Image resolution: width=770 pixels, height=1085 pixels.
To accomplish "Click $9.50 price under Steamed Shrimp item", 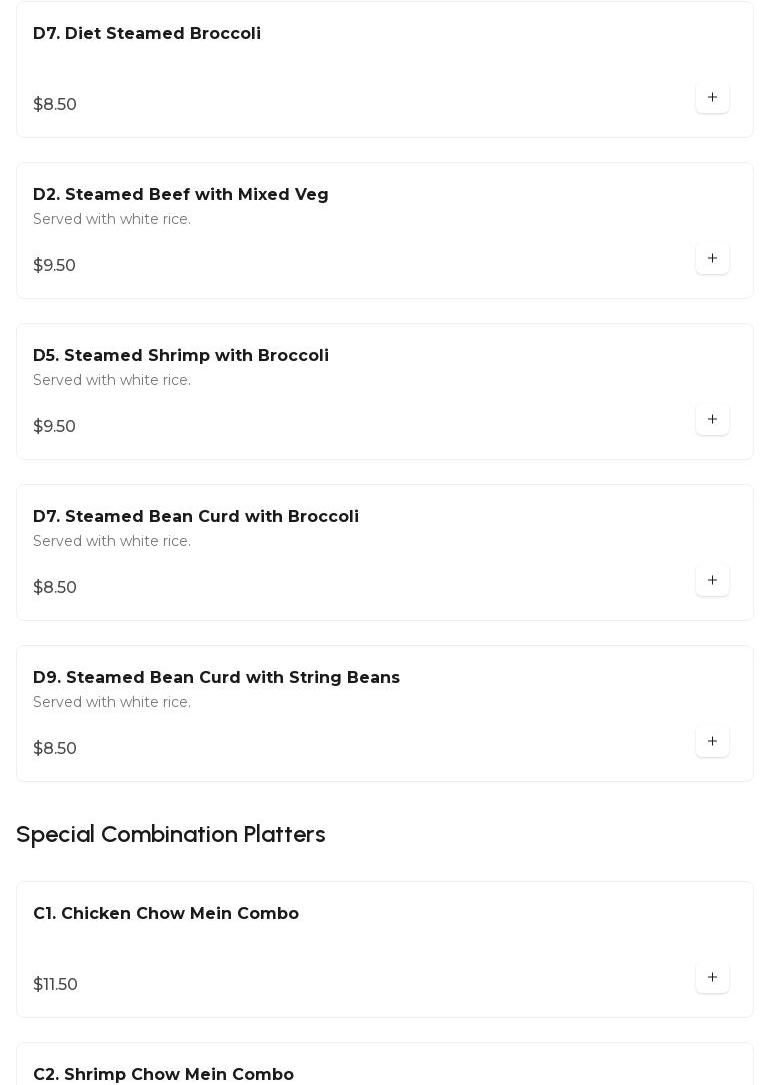I will pyautogui.click(x=54, y=427).
